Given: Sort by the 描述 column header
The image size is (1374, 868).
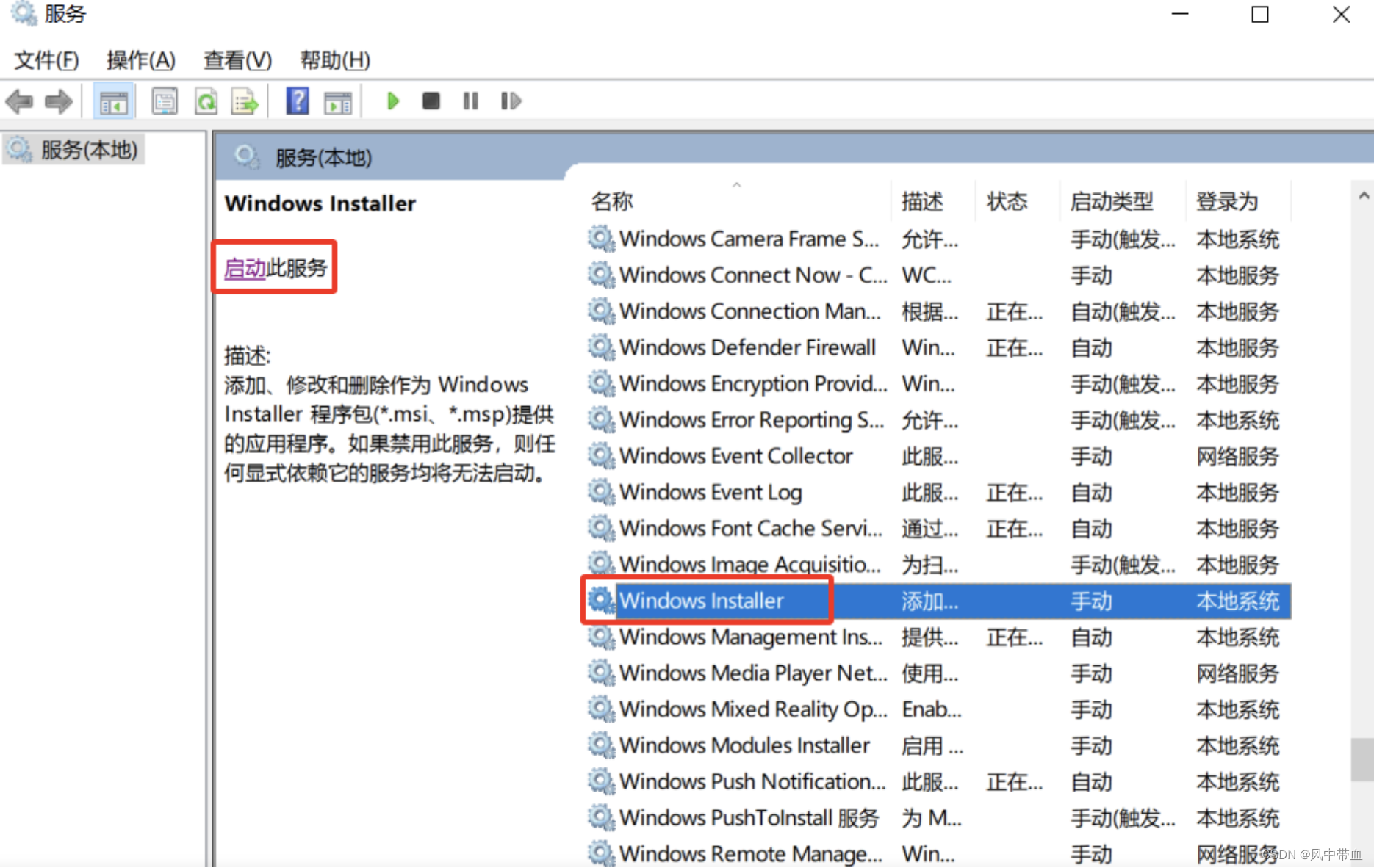Looking at the screenshot, I should point(923,201).
